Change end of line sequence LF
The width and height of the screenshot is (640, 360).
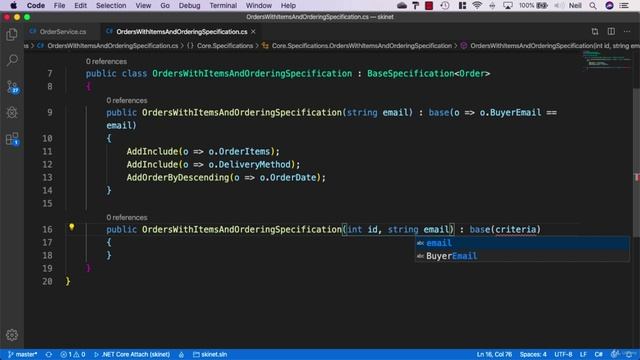click(x=583, y=354)
